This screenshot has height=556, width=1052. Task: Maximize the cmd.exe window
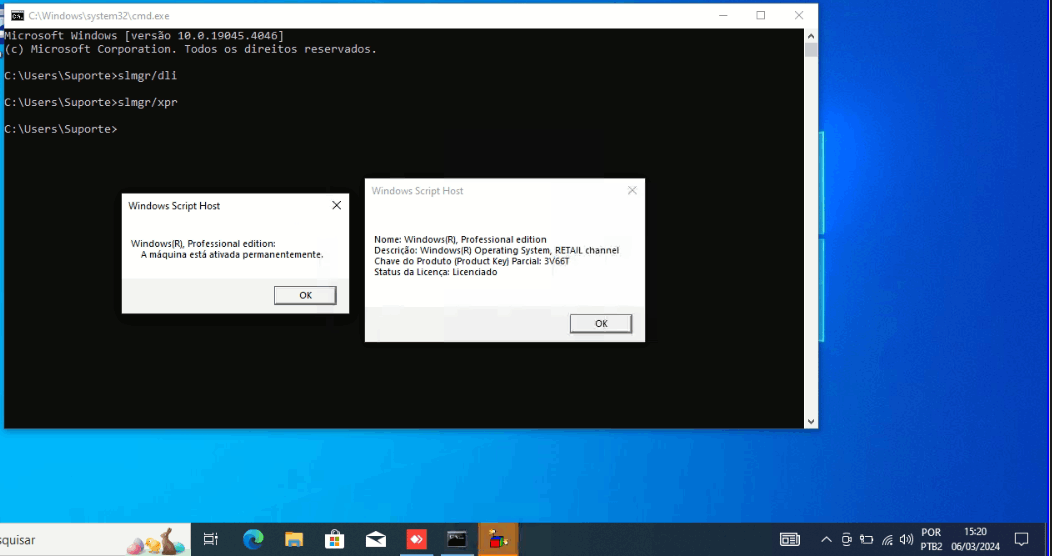pyautogui.click(x=761, y=15)
